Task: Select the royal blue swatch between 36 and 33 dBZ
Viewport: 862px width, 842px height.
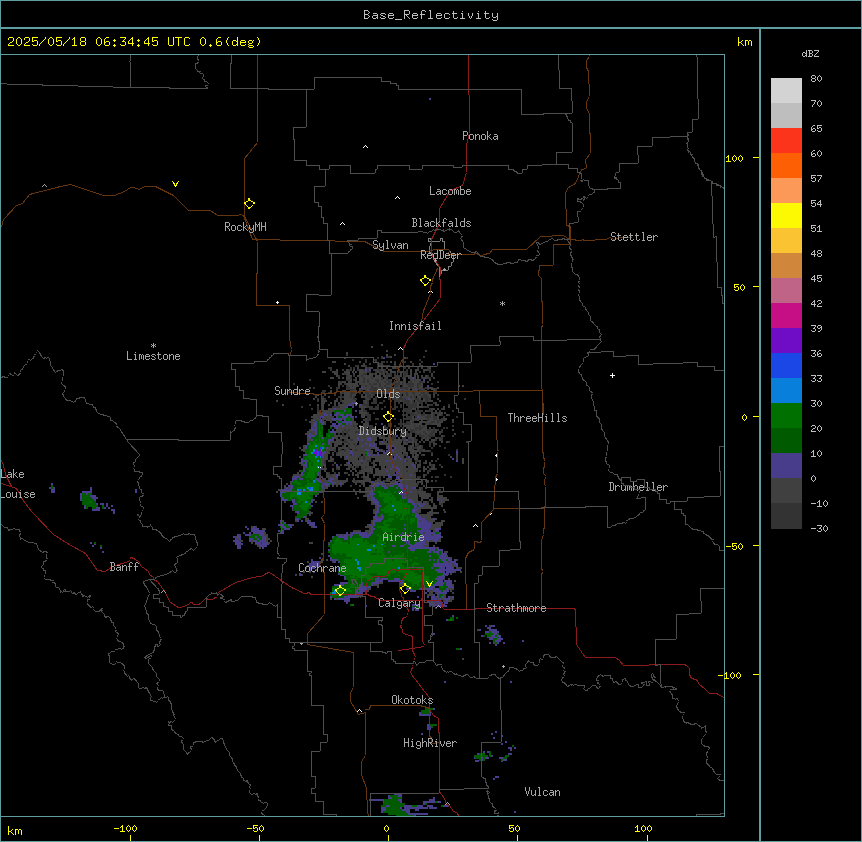Action: pos(786,366)
